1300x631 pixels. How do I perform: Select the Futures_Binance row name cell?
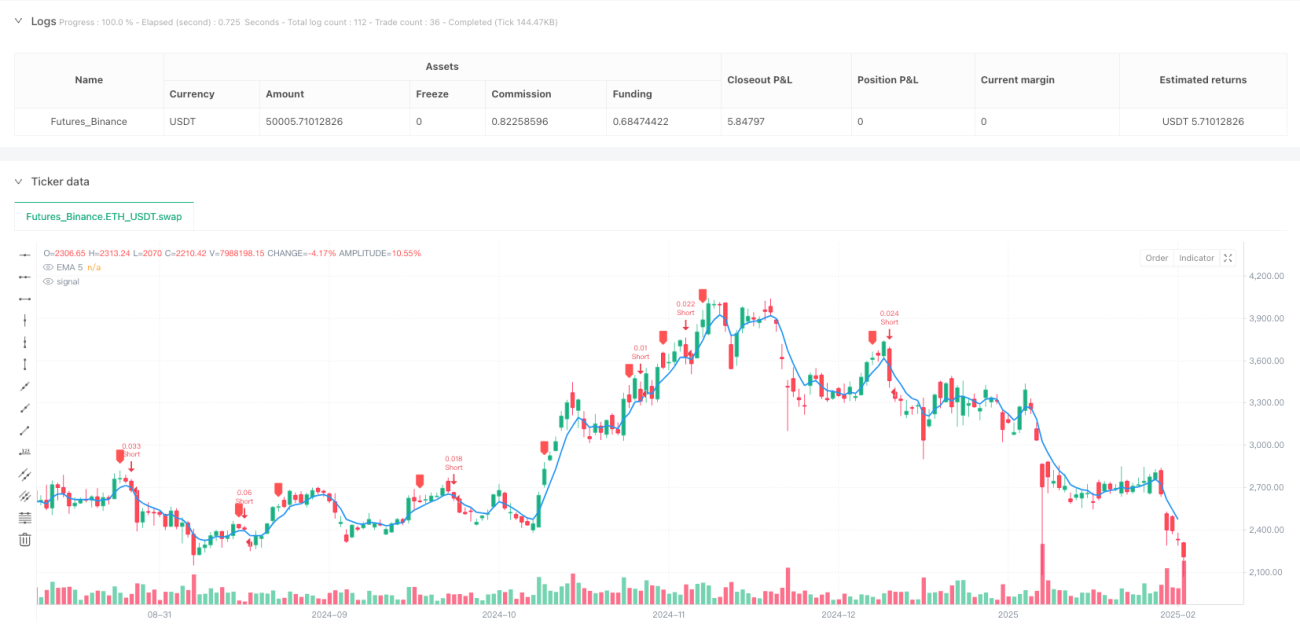89,121
